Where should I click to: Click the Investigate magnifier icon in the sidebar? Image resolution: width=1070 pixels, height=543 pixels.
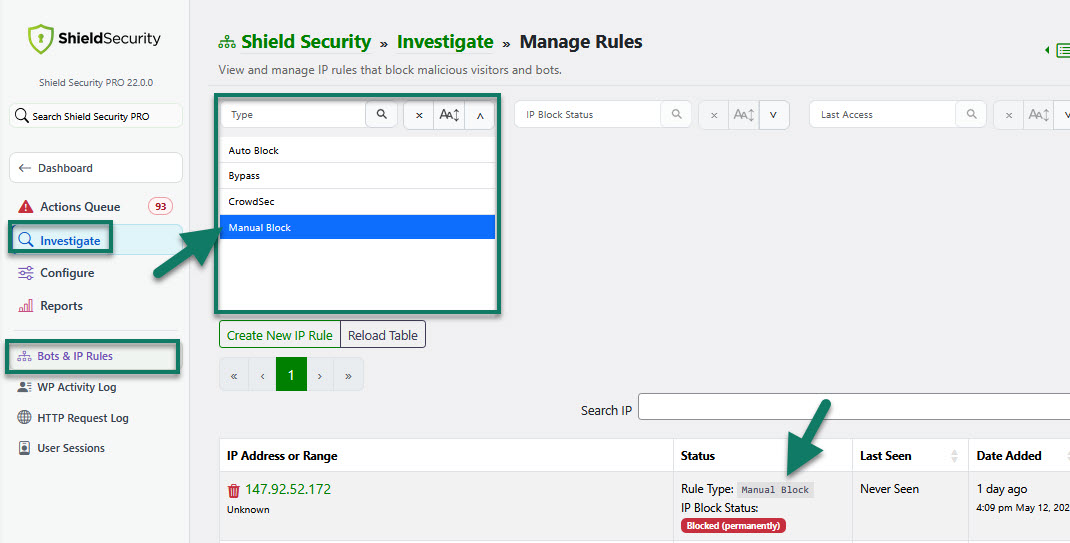click(25, 240)
